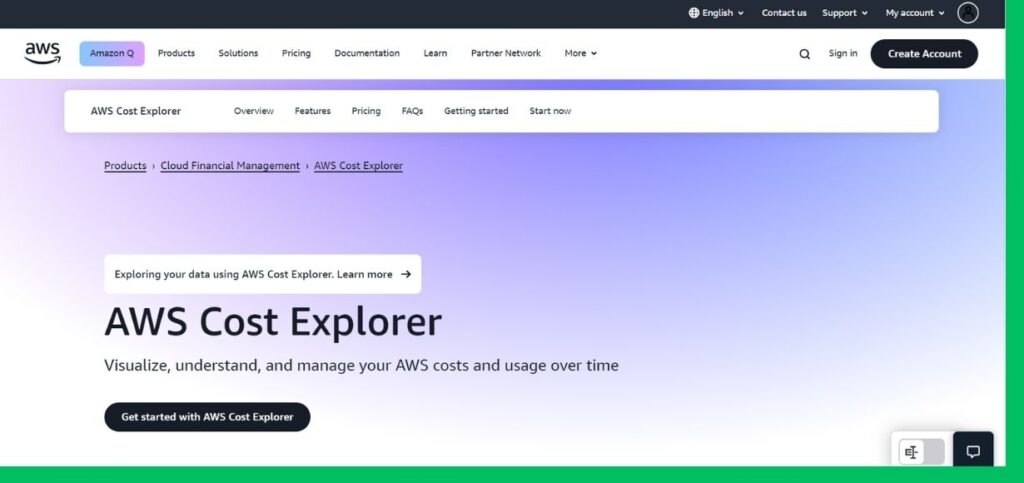1024x483 pixels.
Task: Go to Cost Explorer Pricing tab
Action: point(366,111)
